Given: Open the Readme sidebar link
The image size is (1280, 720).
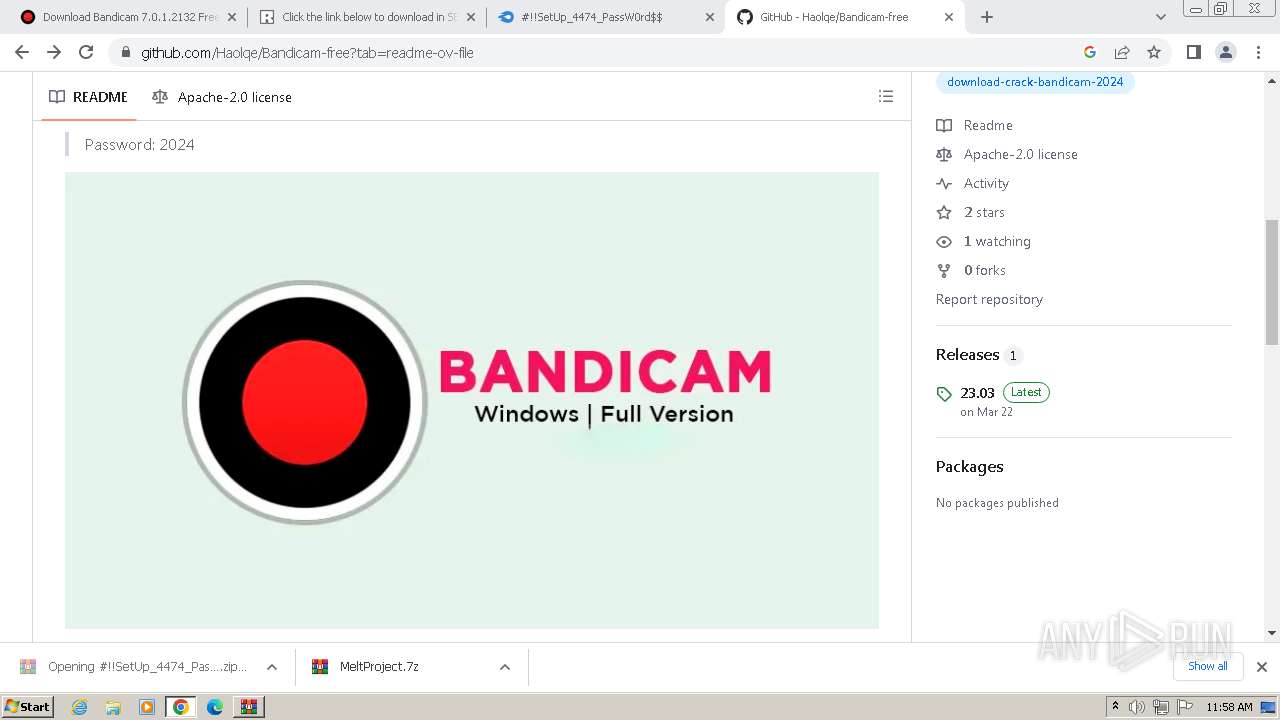Looking at the screenshot, I should 975,125.
